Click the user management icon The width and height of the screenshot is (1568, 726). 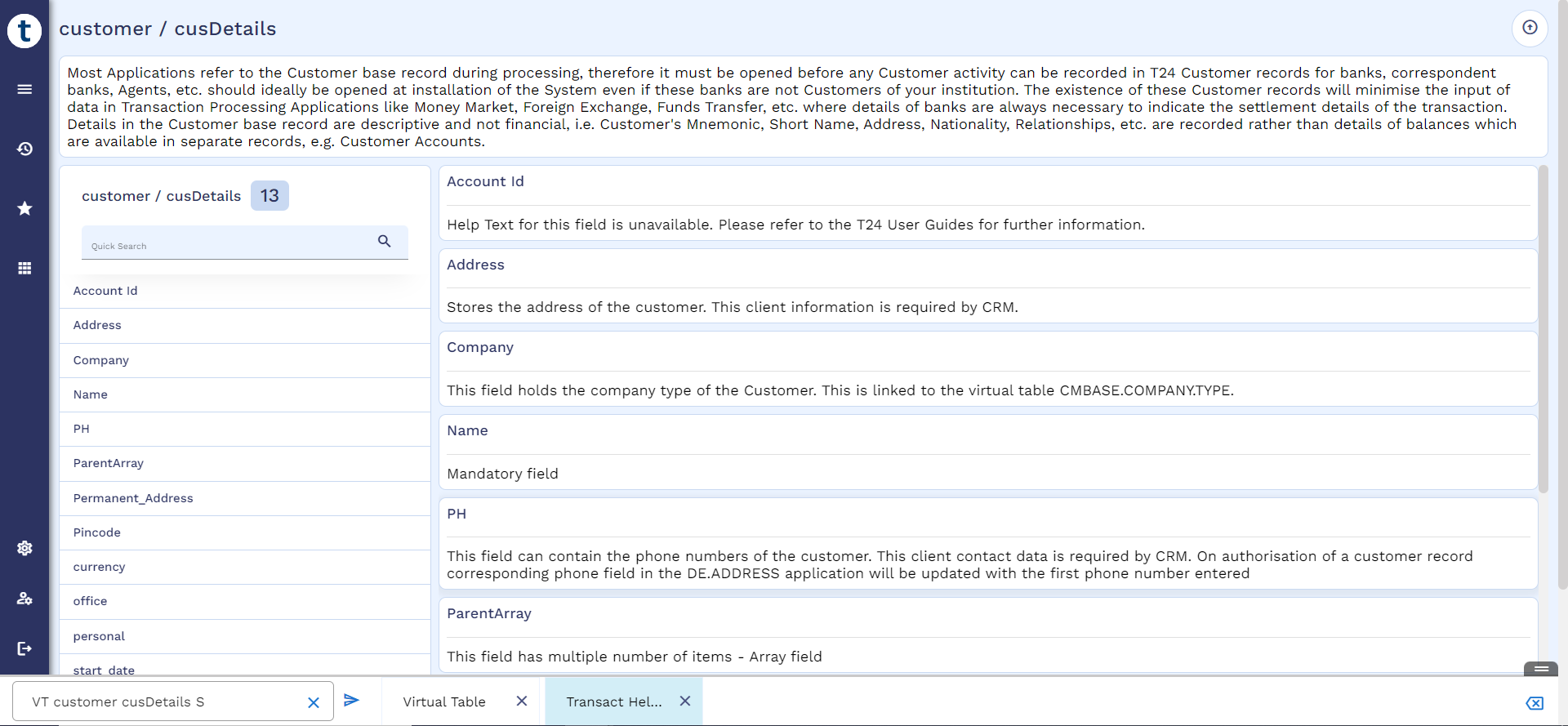[x=24, y=599]
